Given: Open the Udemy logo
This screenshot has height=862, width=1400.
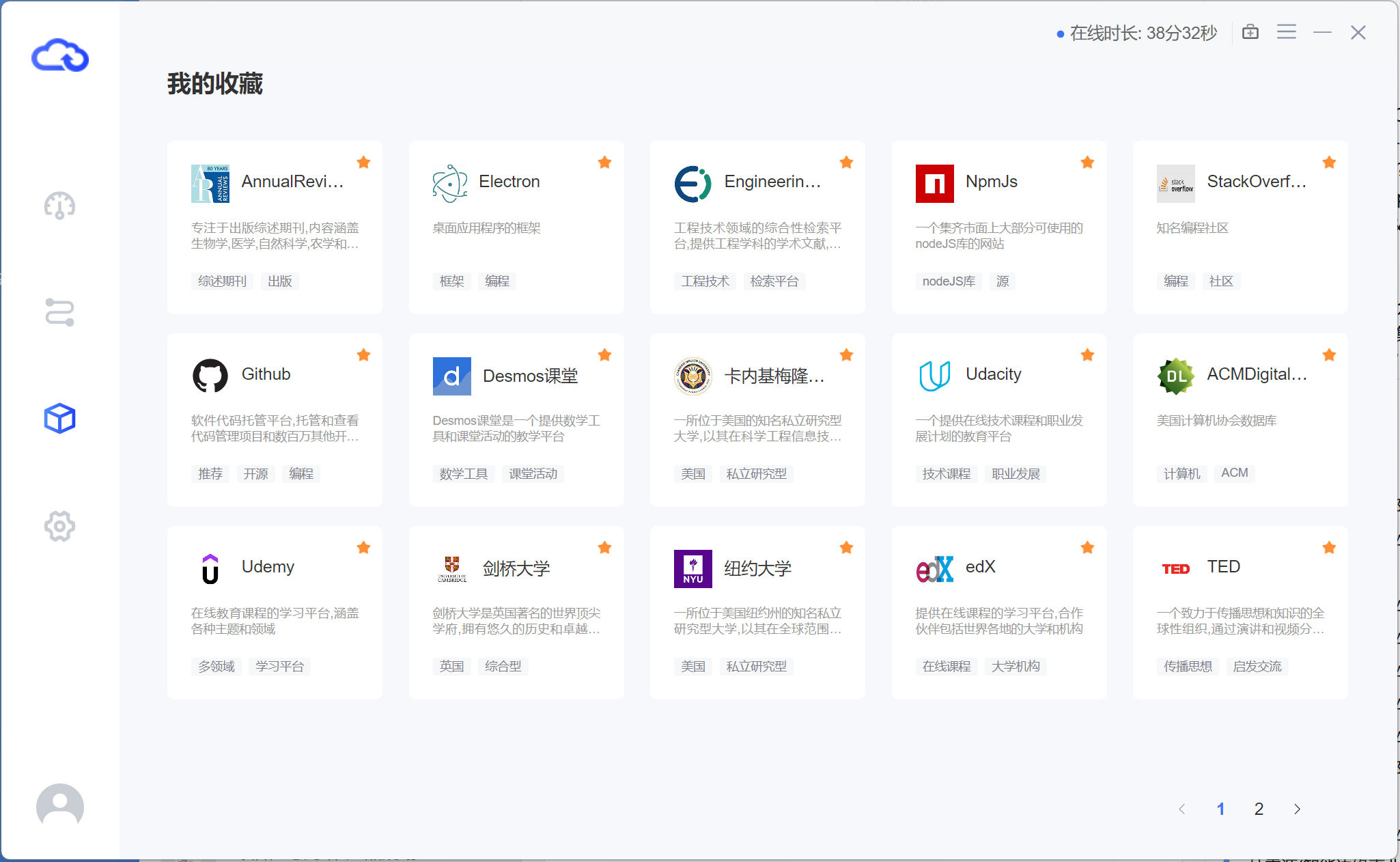Looking at the screenshot, I should 210,568.
